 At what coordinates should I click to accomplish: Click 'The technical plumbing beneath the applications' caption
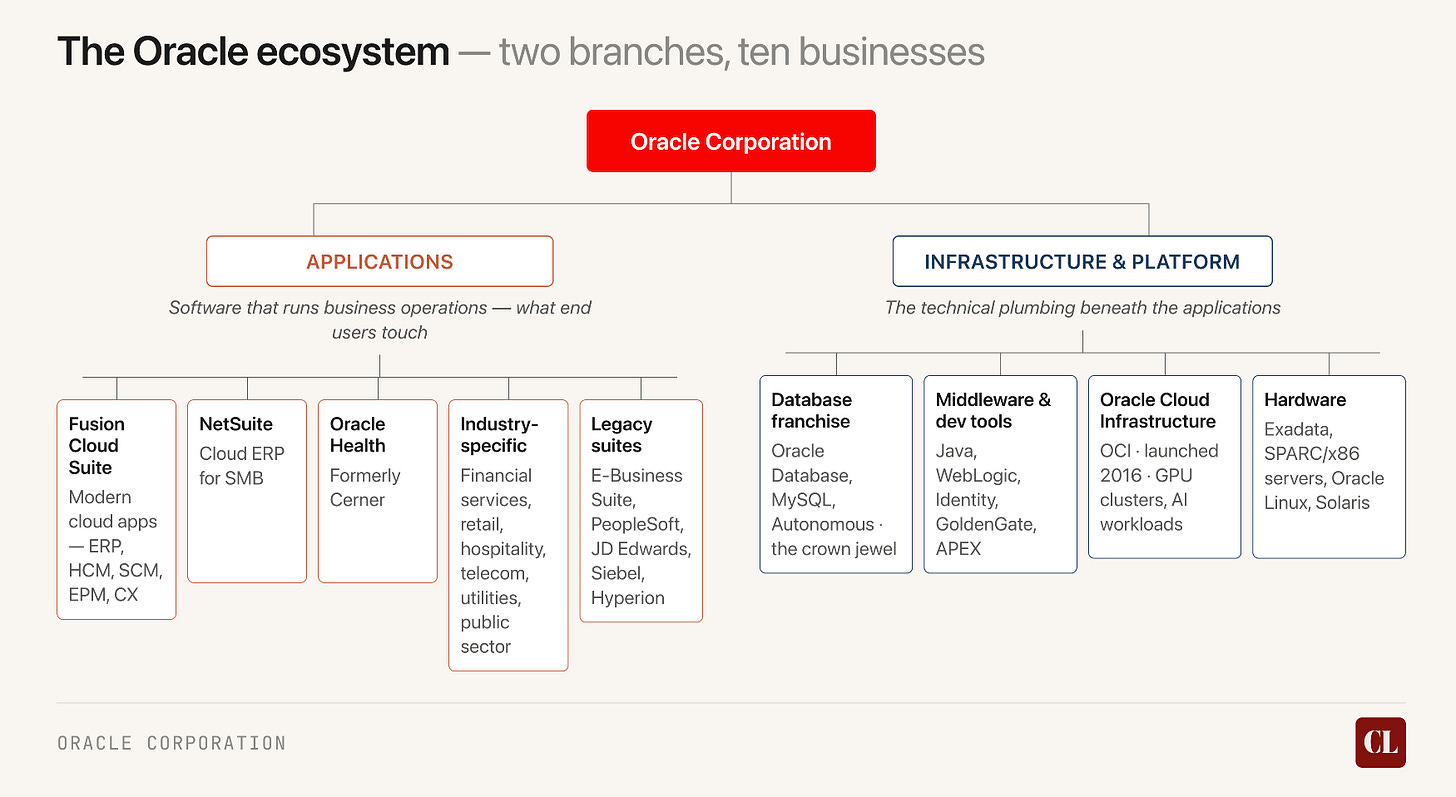1082,308
